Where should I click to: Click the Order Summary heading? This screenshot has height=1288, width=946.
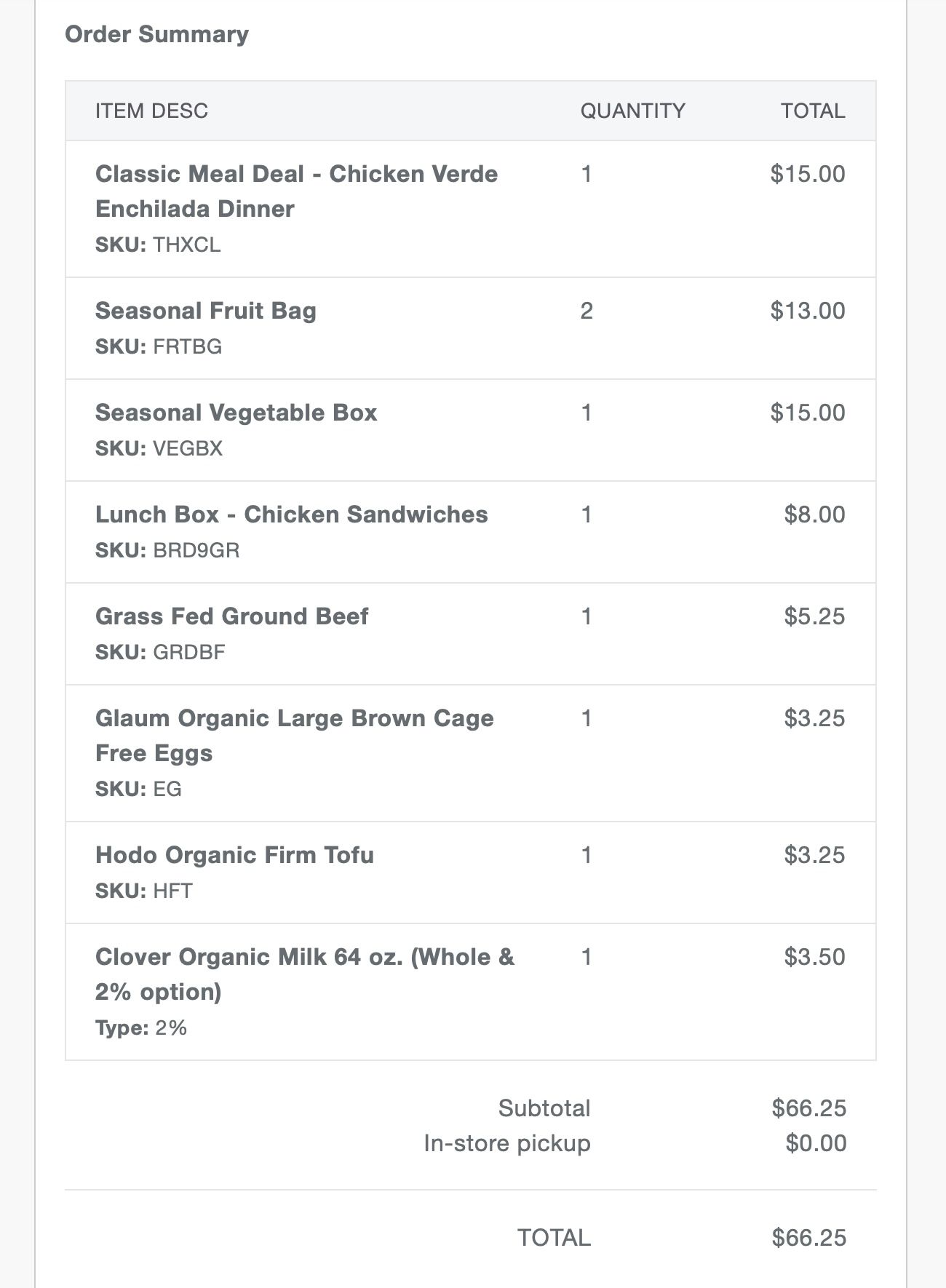157,34
